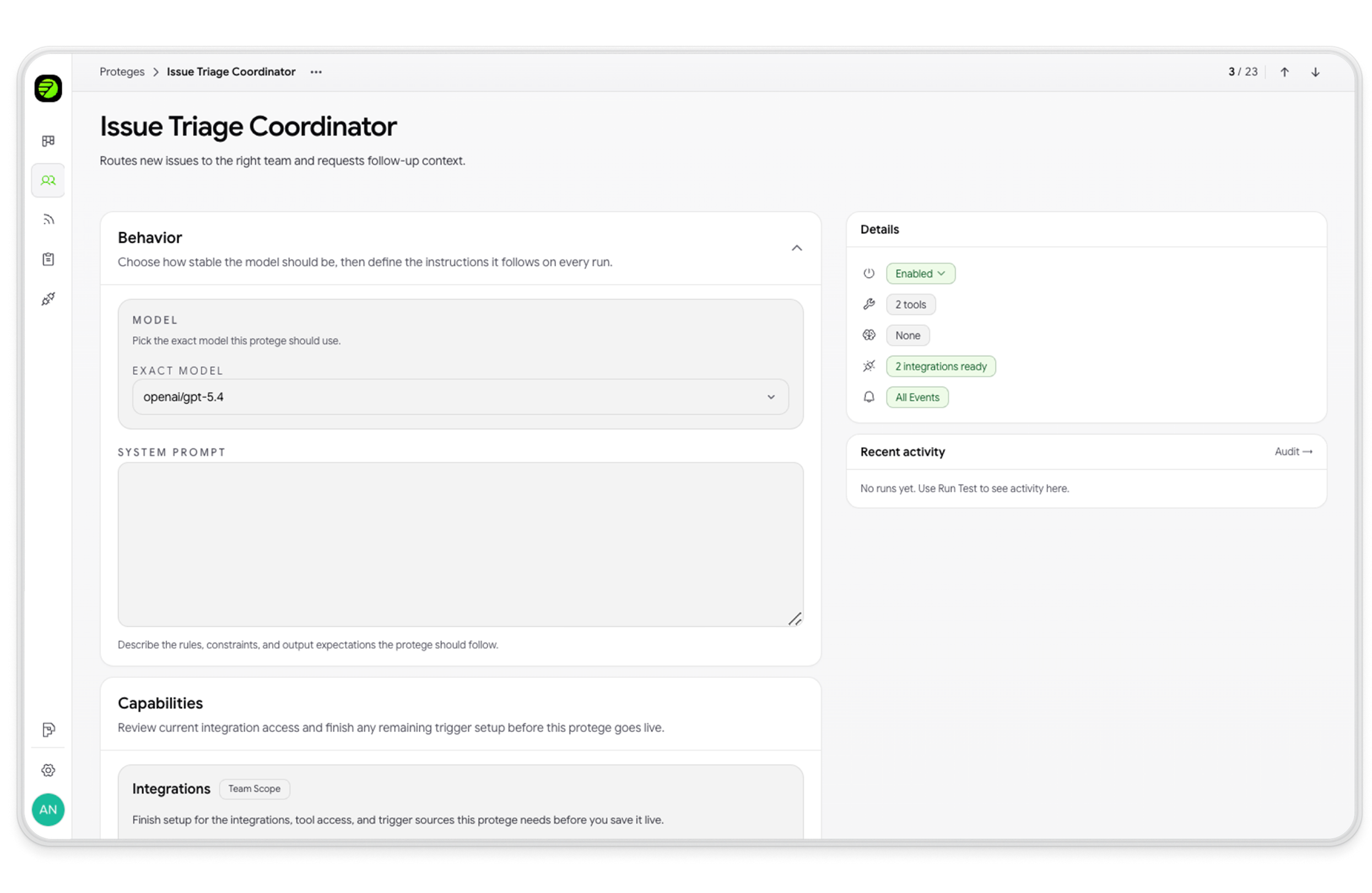Select the Proteges people icon in sidebar
This screenshot has height=893, width=1372.
click(x=48, y=181)
